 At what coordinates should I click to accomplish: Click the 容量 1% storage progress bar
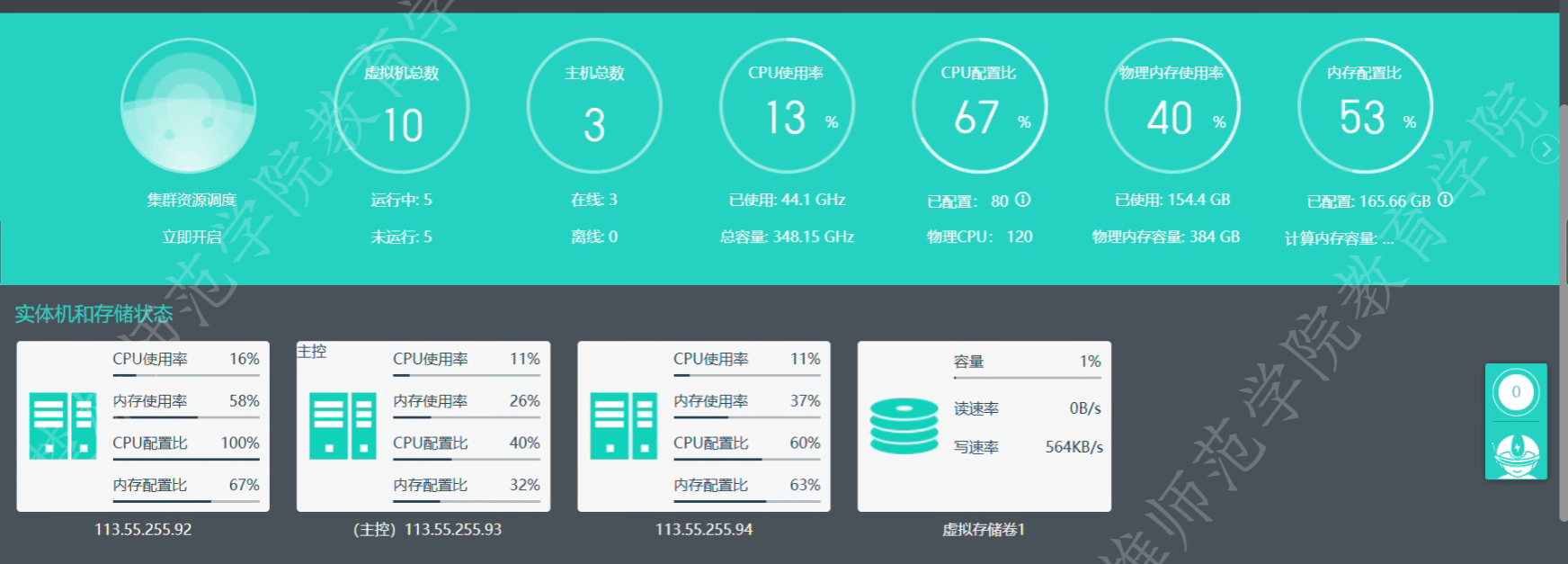point(1027,378)
